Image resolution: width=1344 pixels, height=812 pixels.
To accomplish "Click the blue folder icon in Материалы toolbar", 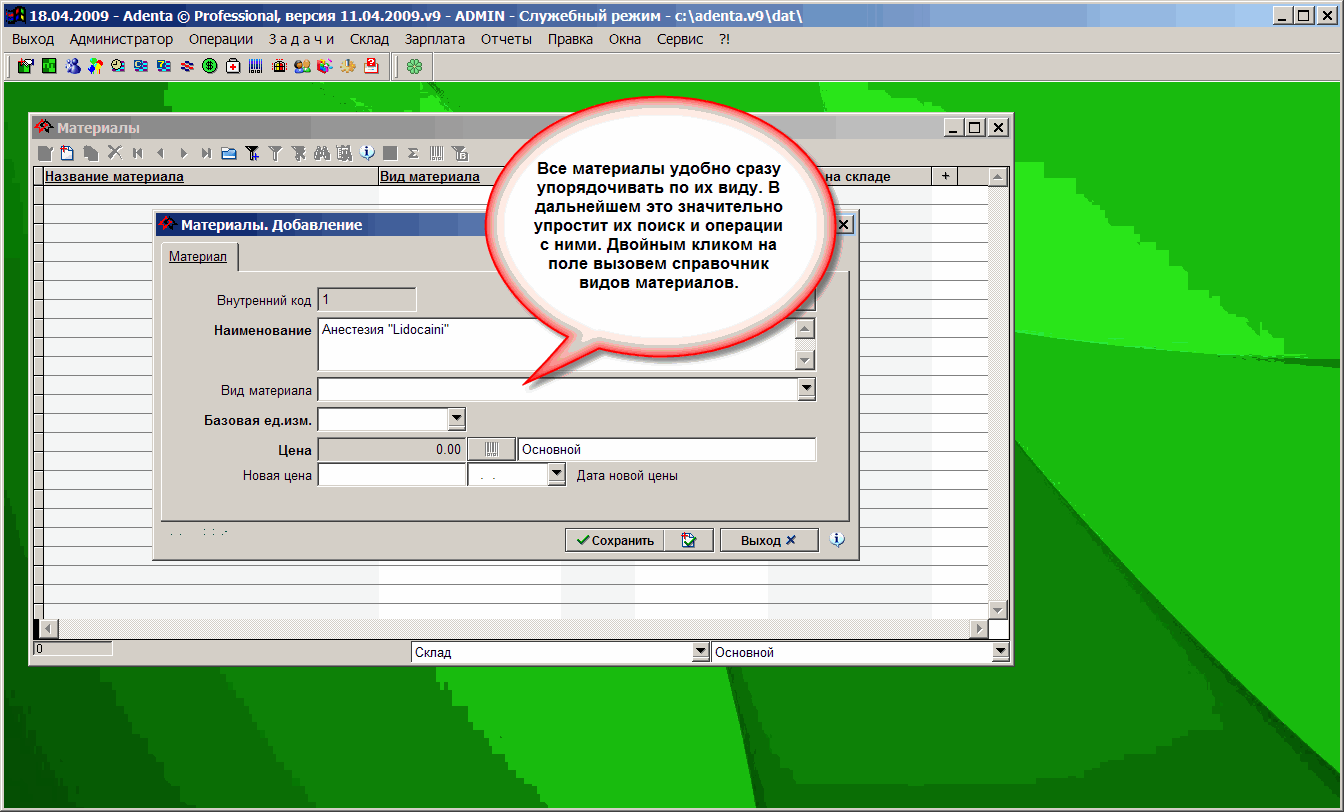I will (228, 153).
